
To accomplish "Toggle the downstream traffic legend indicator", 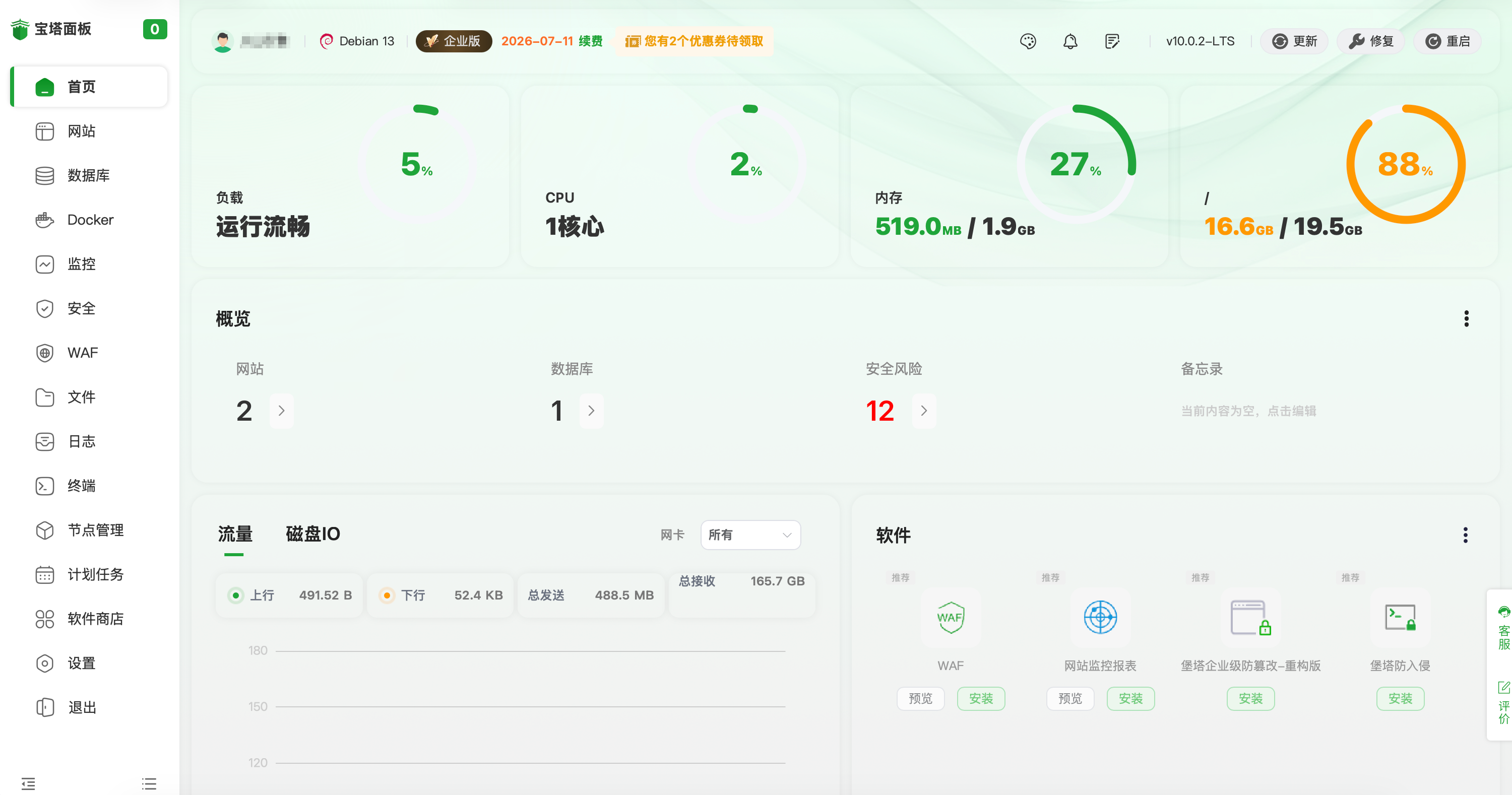I will coord(387,595).
